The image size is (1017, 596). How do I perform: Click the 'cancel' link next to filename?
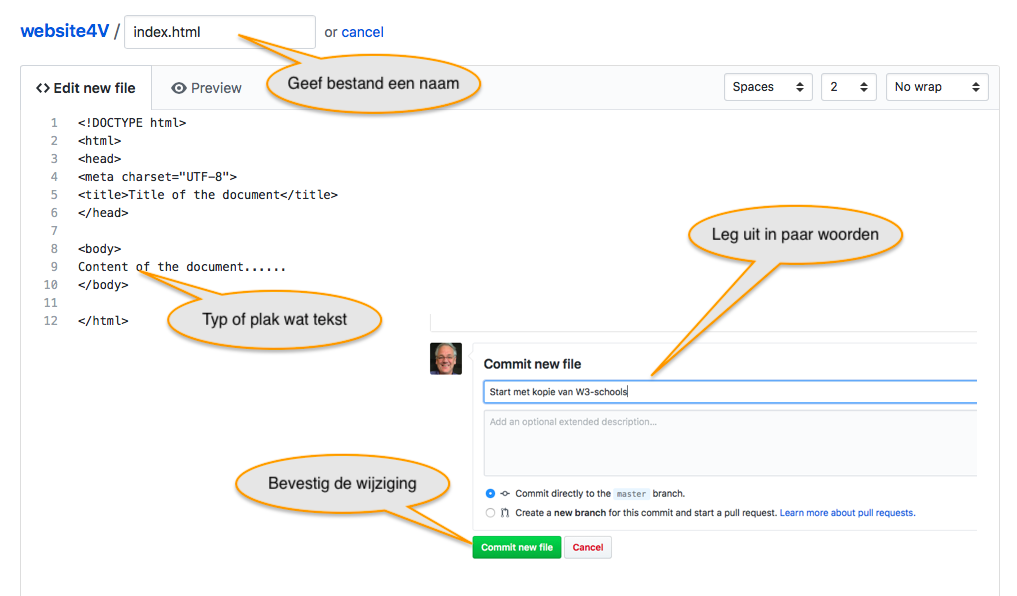click(x=363, y=32)
